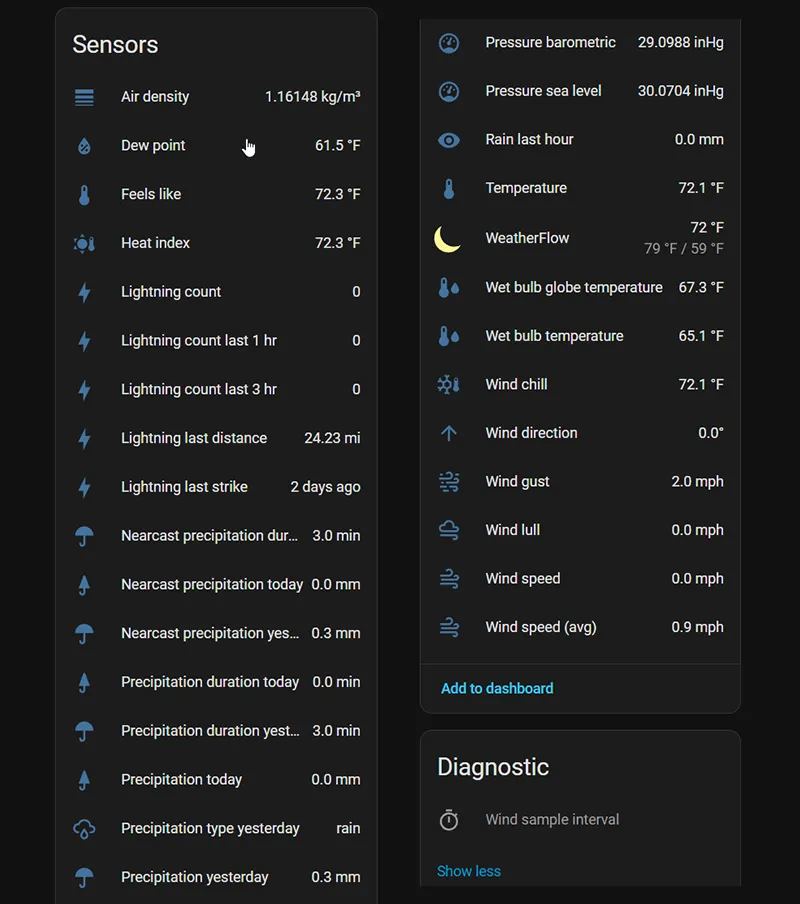The image size is (800, 904).
Task: Open the Nearcast precipitation today entry
Action: [x=212, y=584]
